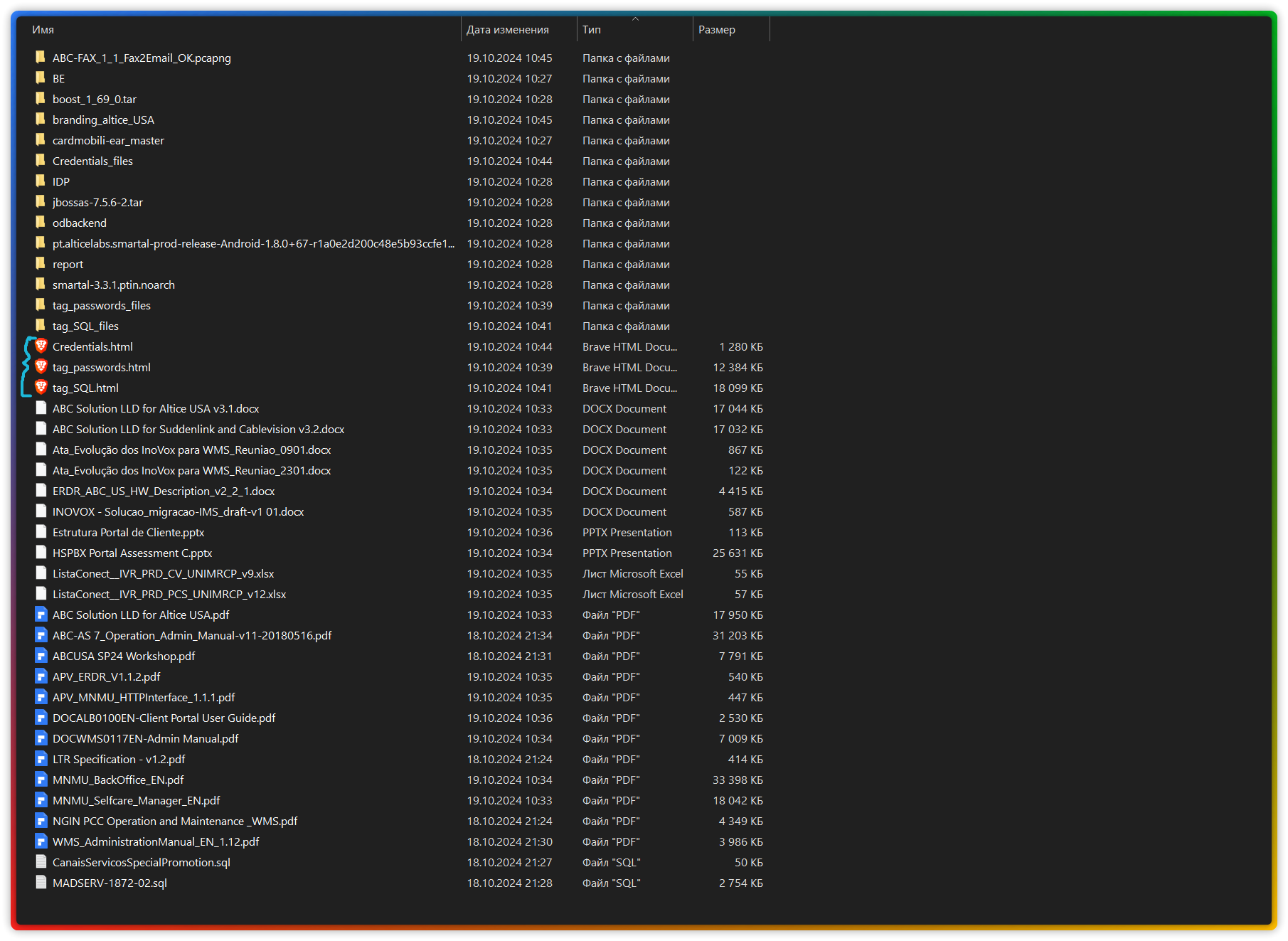Select the IDP folder icon
The width and height of the screenshot is (1288, 941).
coord(41,181)
